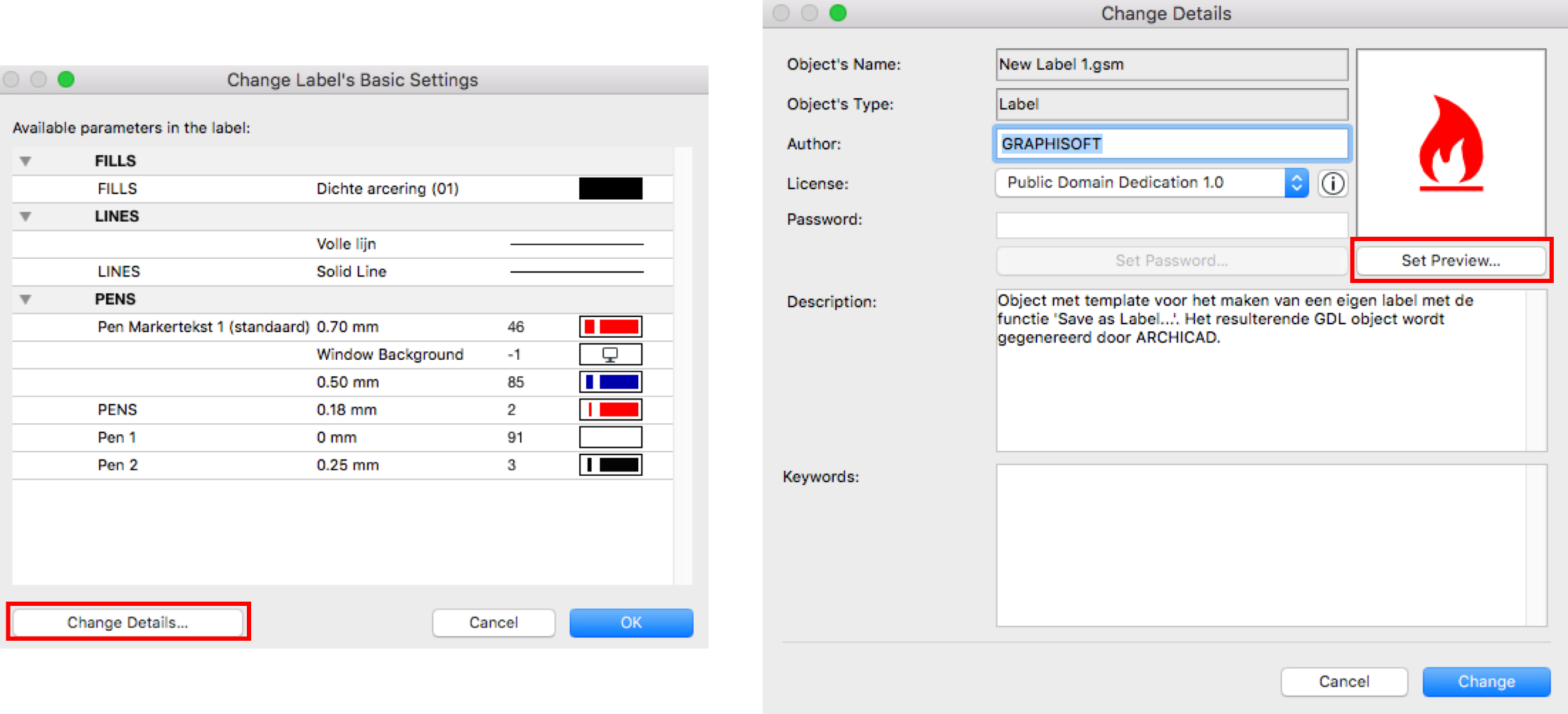The height and width of the screenshot is (714, 1568).
Task: Select the '0.70 mm' pen value
Action: coord(348,327)
